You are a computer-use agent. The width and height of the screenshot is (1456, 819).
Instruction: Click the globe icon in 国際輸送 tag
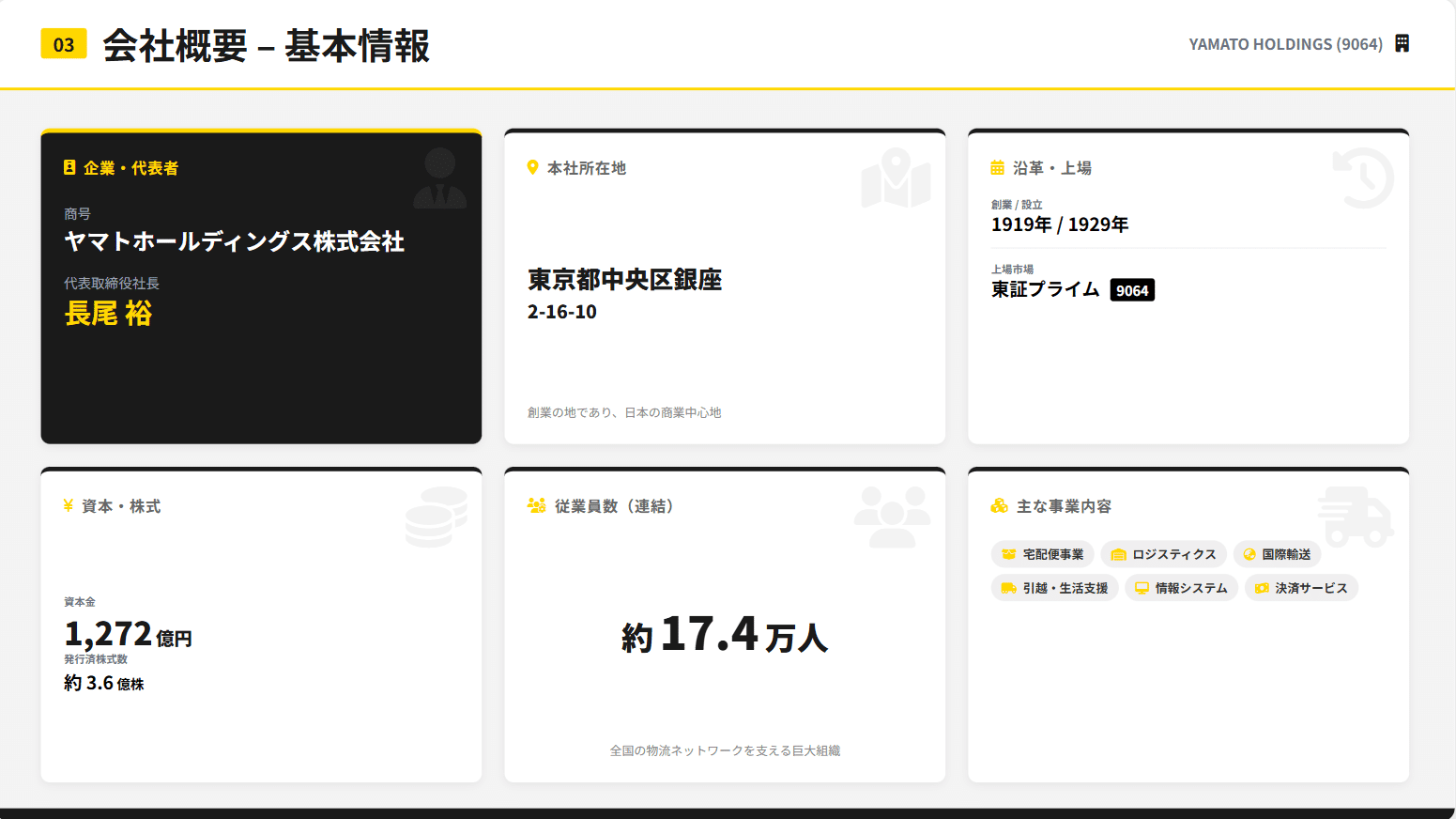tap(1249, 554)
